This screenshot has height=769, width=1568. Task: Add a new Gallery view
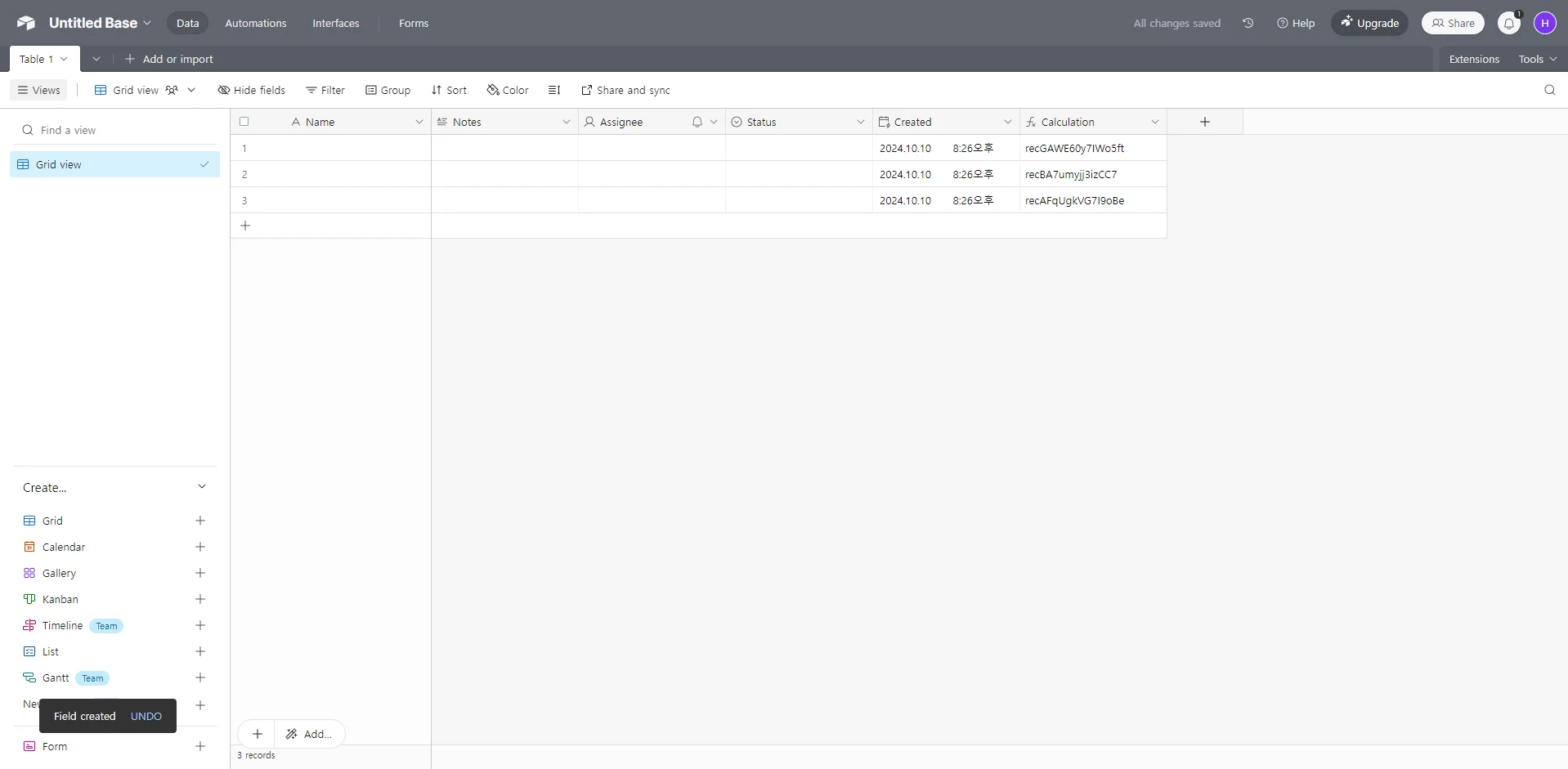point(200,573)
